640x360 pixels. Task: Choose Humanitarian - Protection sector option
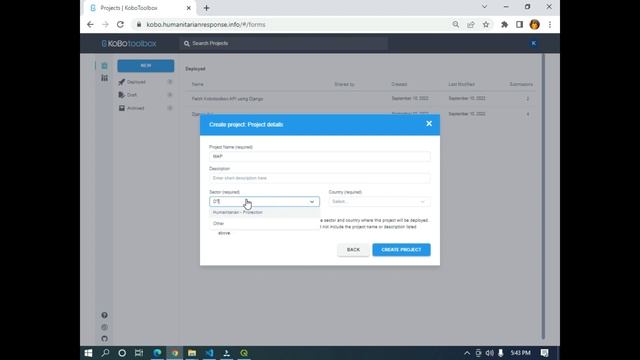[264, 213]
